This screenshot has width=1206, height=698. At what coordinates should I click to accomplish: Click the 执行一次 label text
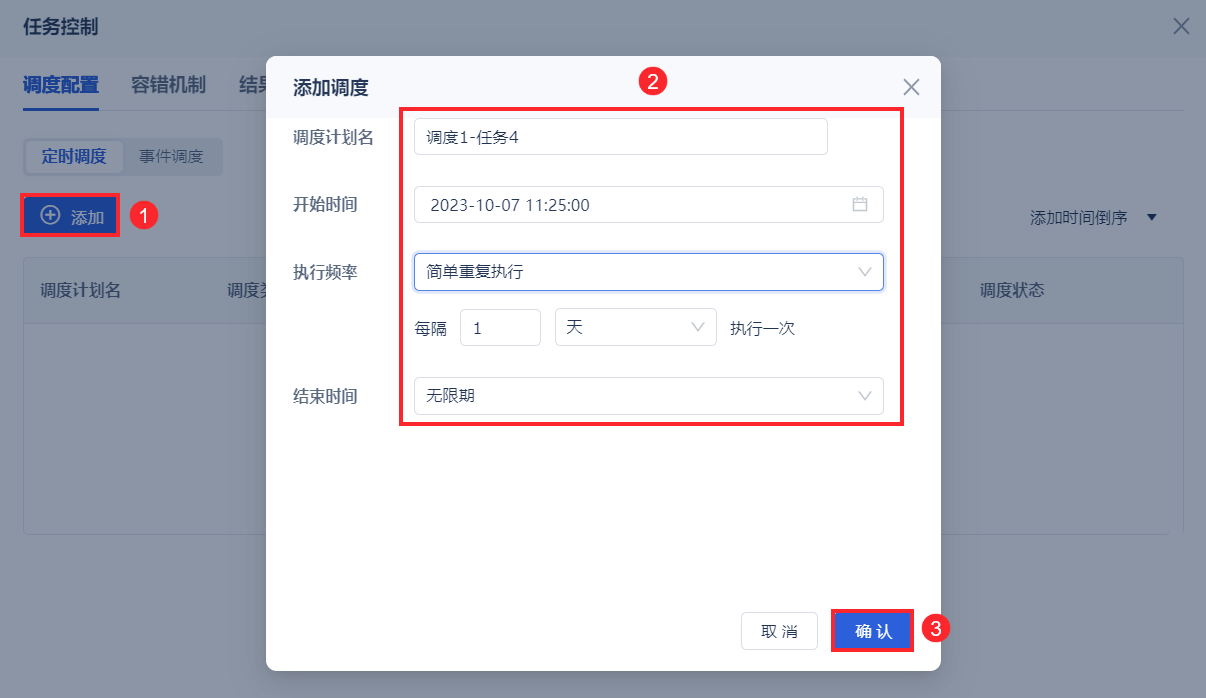click(x=762, y=328)
